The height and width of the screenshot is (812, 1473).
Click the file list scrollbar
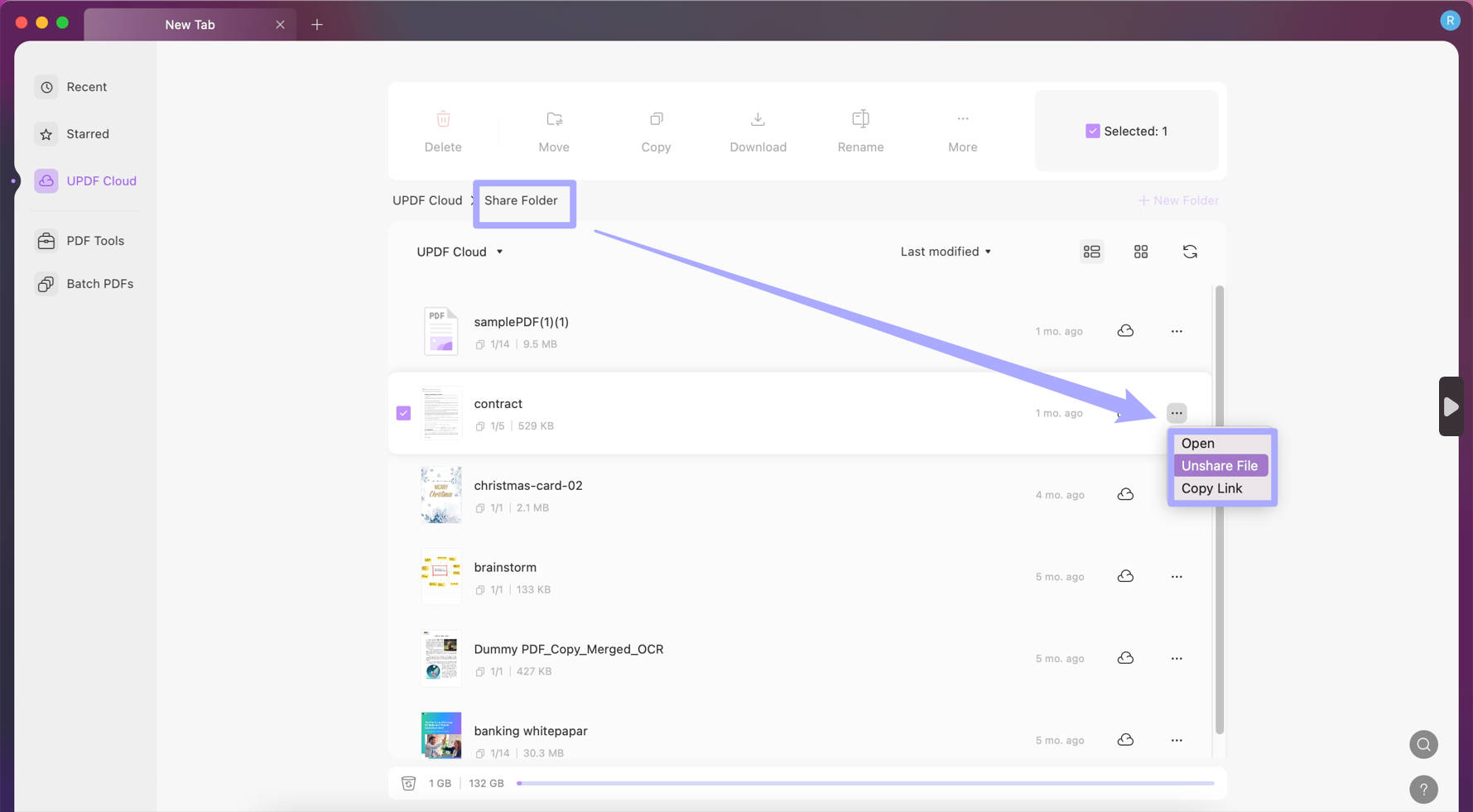(x=1219, y=510)
